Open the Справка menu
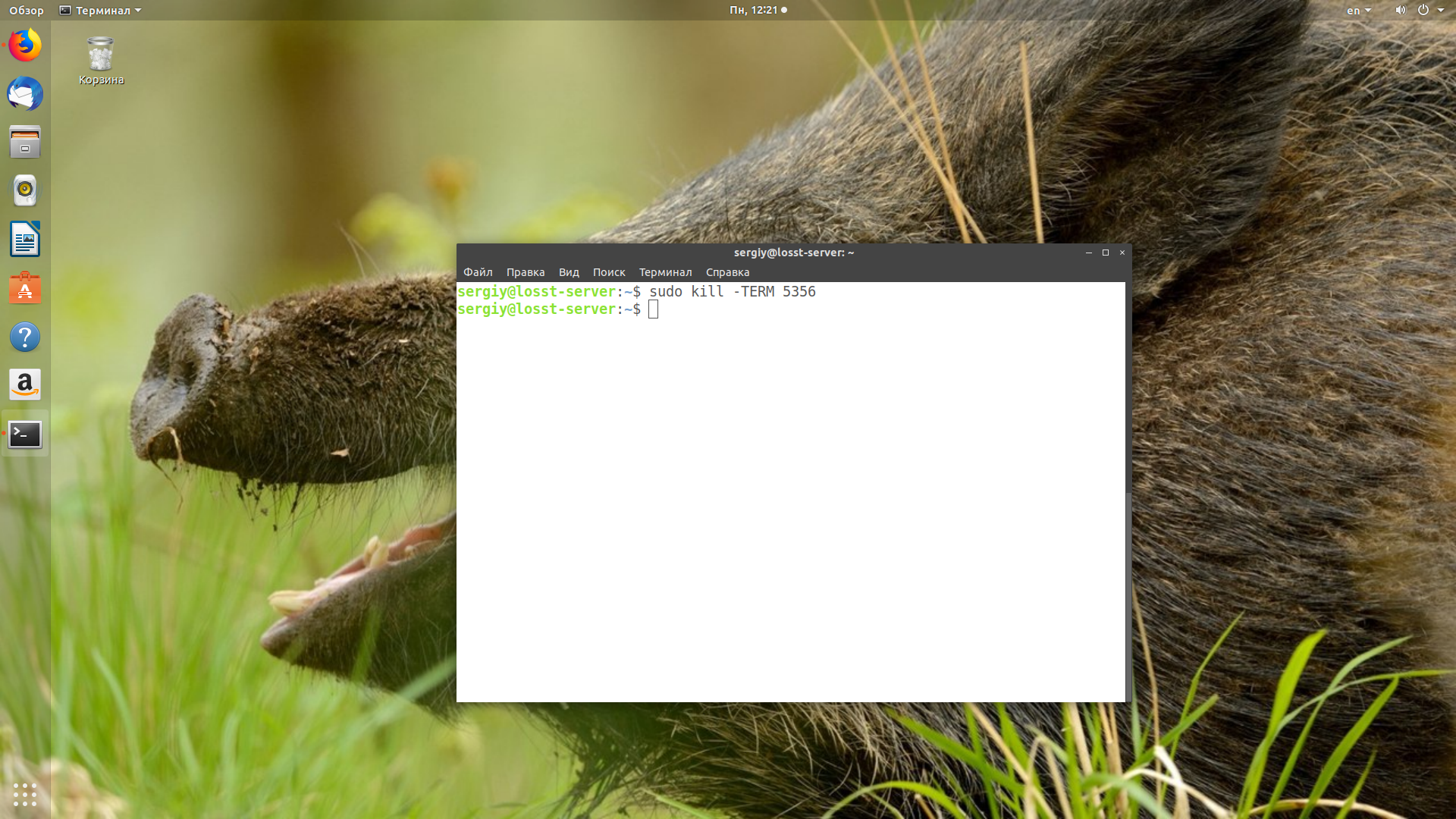The image size is (1456, 819). pyautogui.click(x=727, y=272)
